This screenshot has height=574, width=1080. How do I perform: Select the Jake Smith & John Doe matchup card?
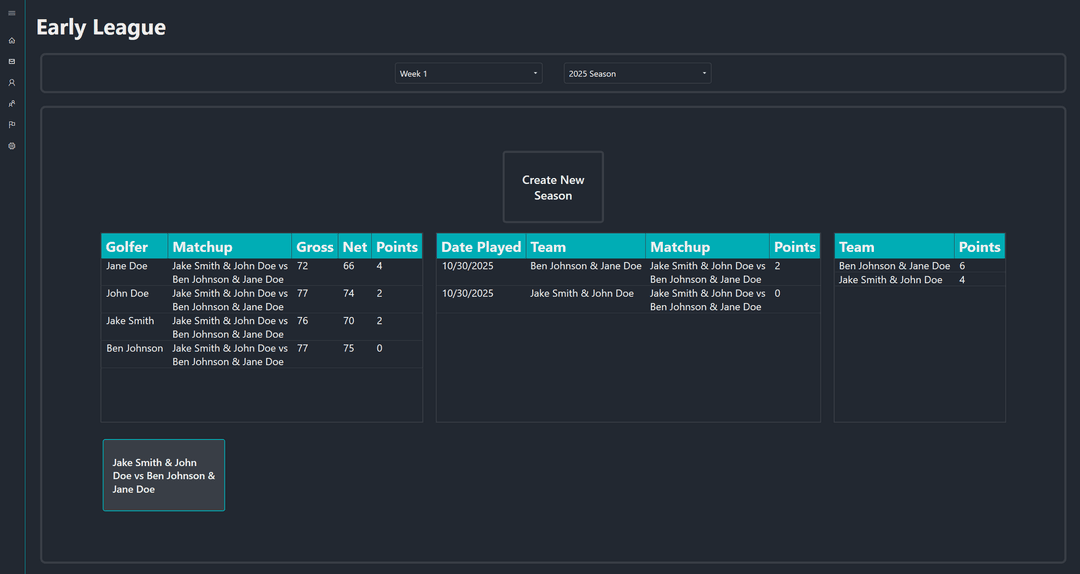pos(164,476)
